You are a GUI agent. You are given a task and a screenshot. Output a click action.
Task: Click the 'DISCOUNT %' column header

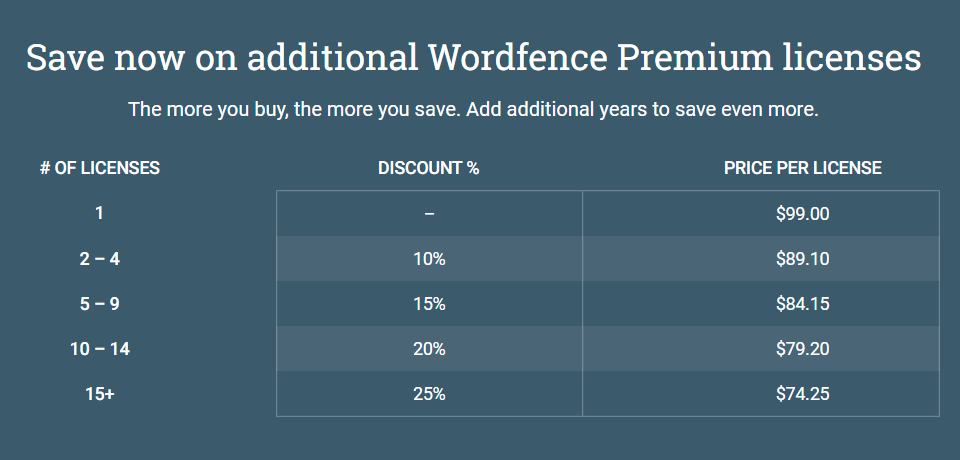tap(429, 168)
